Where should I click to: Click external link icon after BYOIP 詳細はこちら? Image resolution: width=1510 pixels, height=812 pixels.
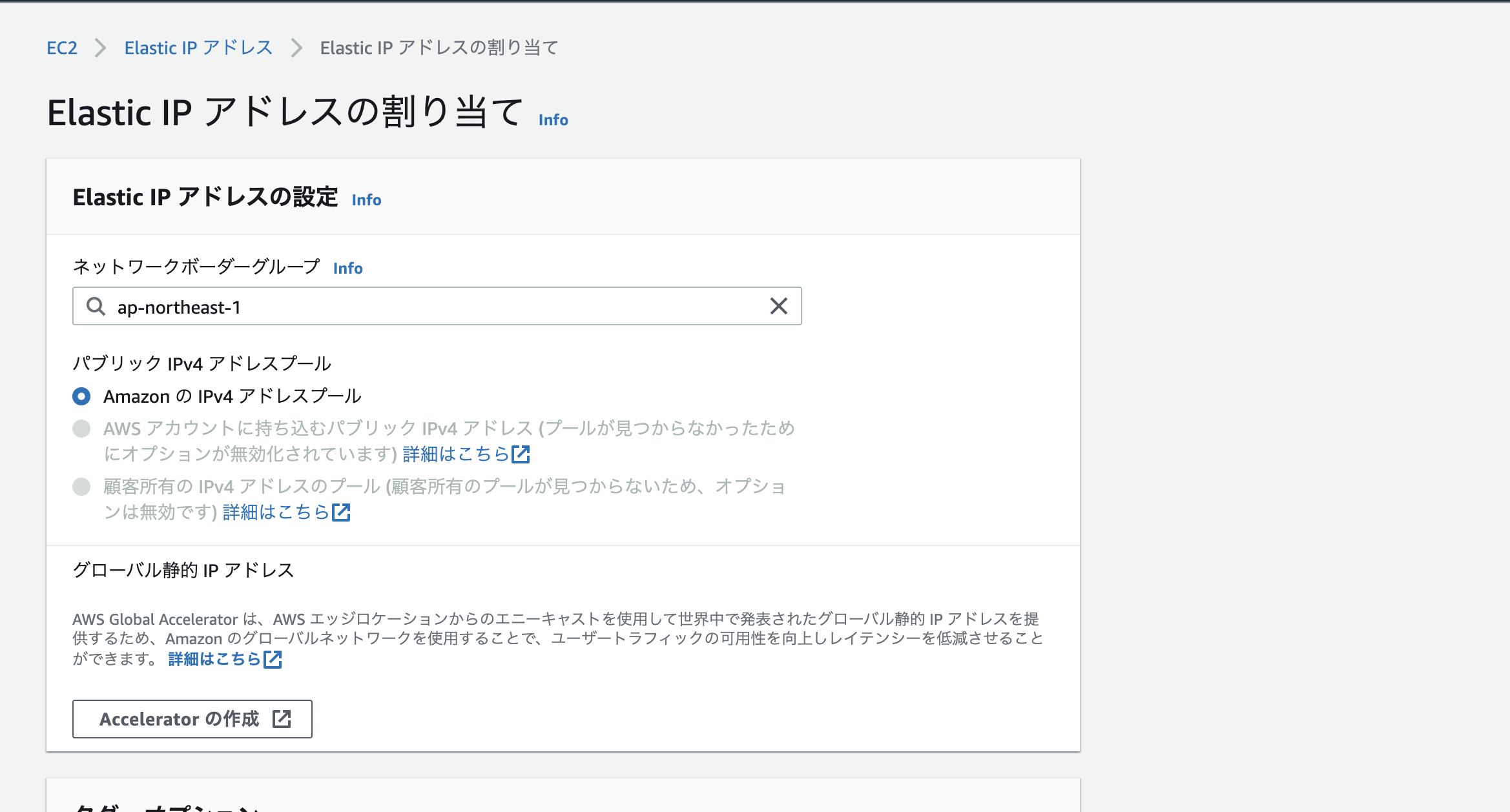[521, 454]
